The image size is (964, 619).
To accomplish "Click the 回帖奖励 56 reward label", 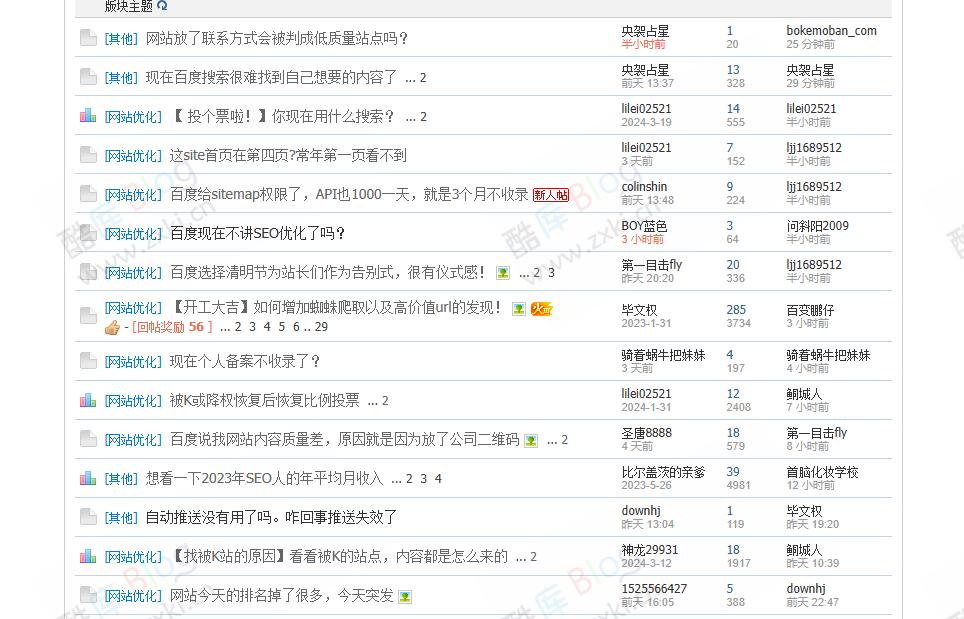I will [173, 327].
